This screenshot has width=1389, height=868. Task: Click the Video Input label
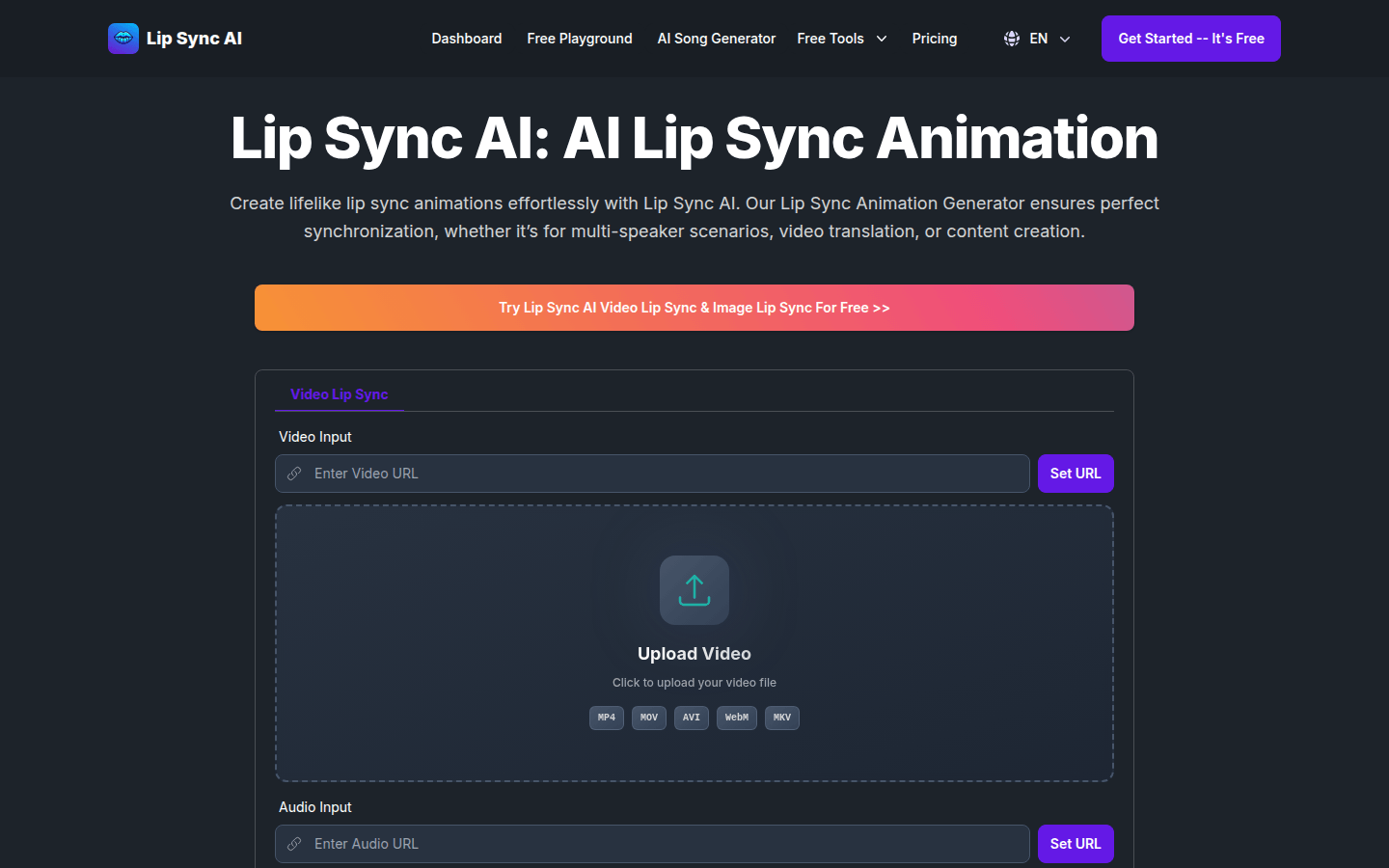tap(315, 437)
